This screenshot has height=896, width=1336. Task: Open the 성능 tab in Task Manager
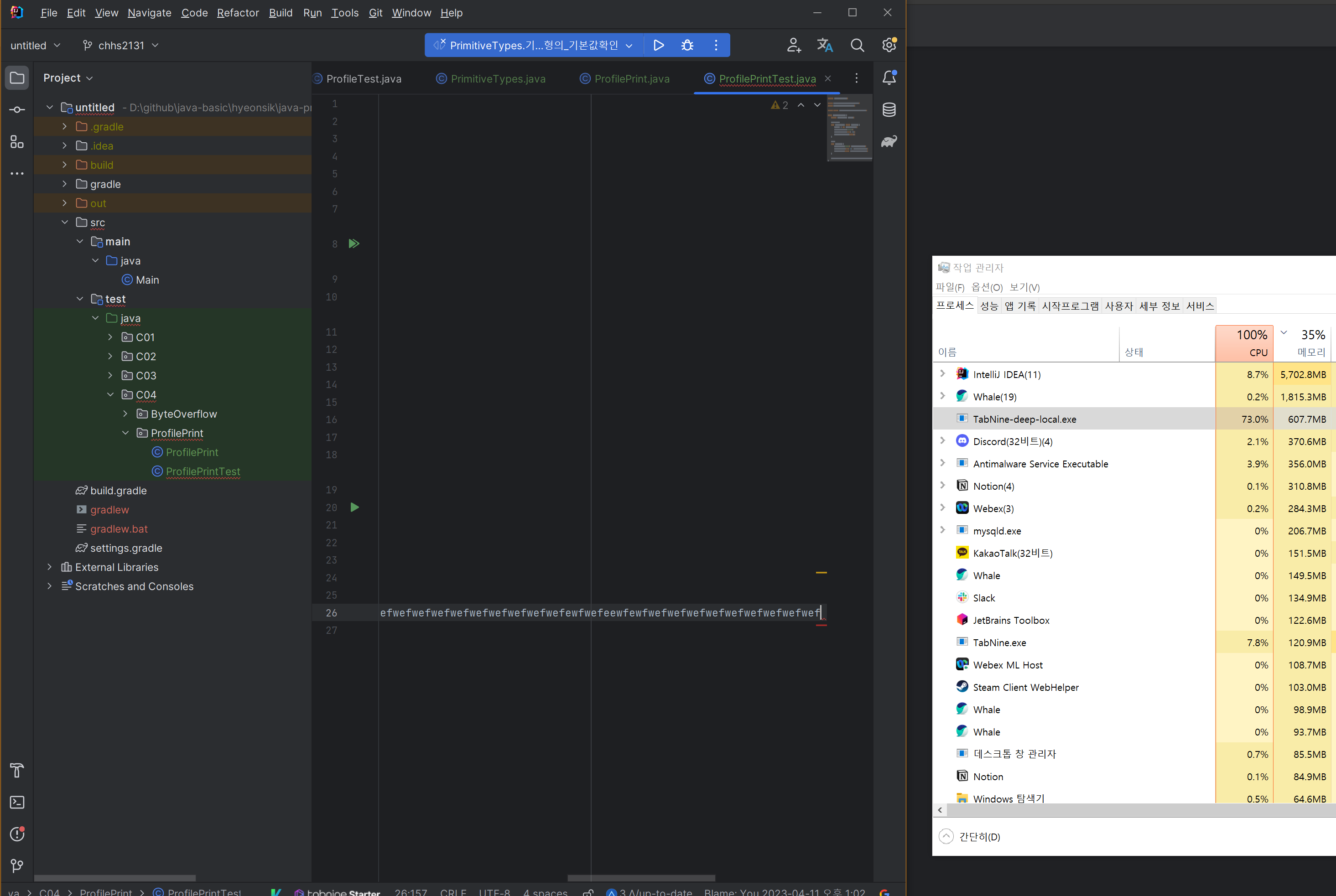pos(989,306)
